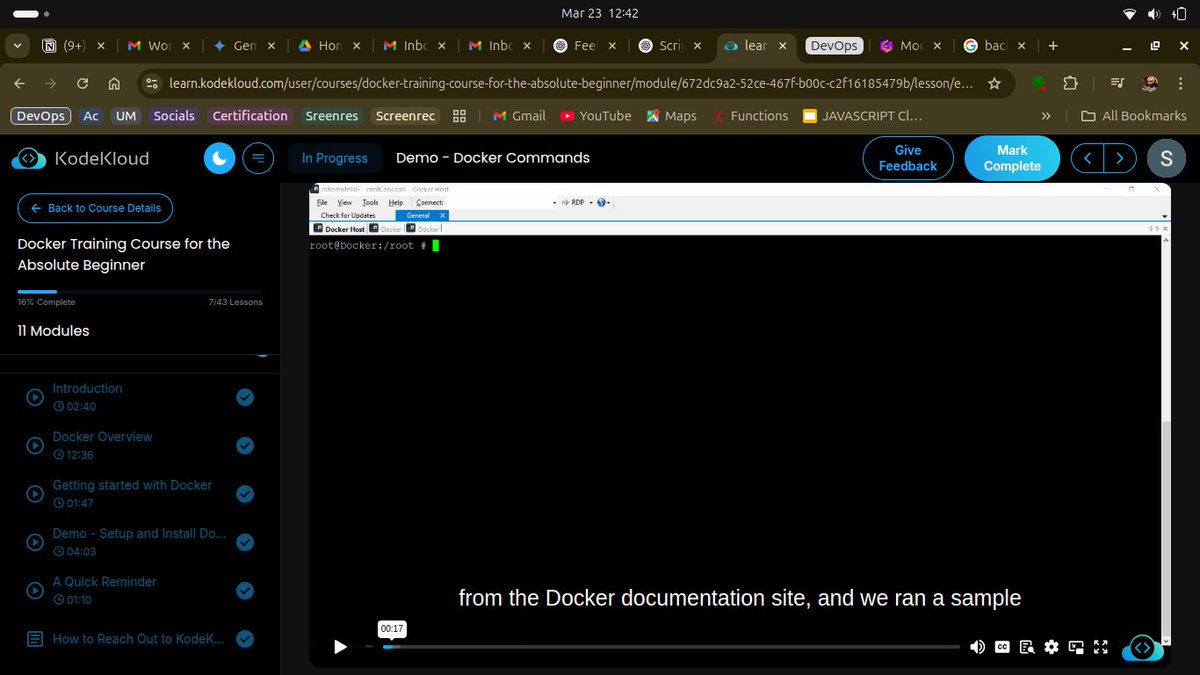Viewport: 1200px width, 675px height.
Task: Collapse sidebar with hamburger menu button
Action: (259, 158)
